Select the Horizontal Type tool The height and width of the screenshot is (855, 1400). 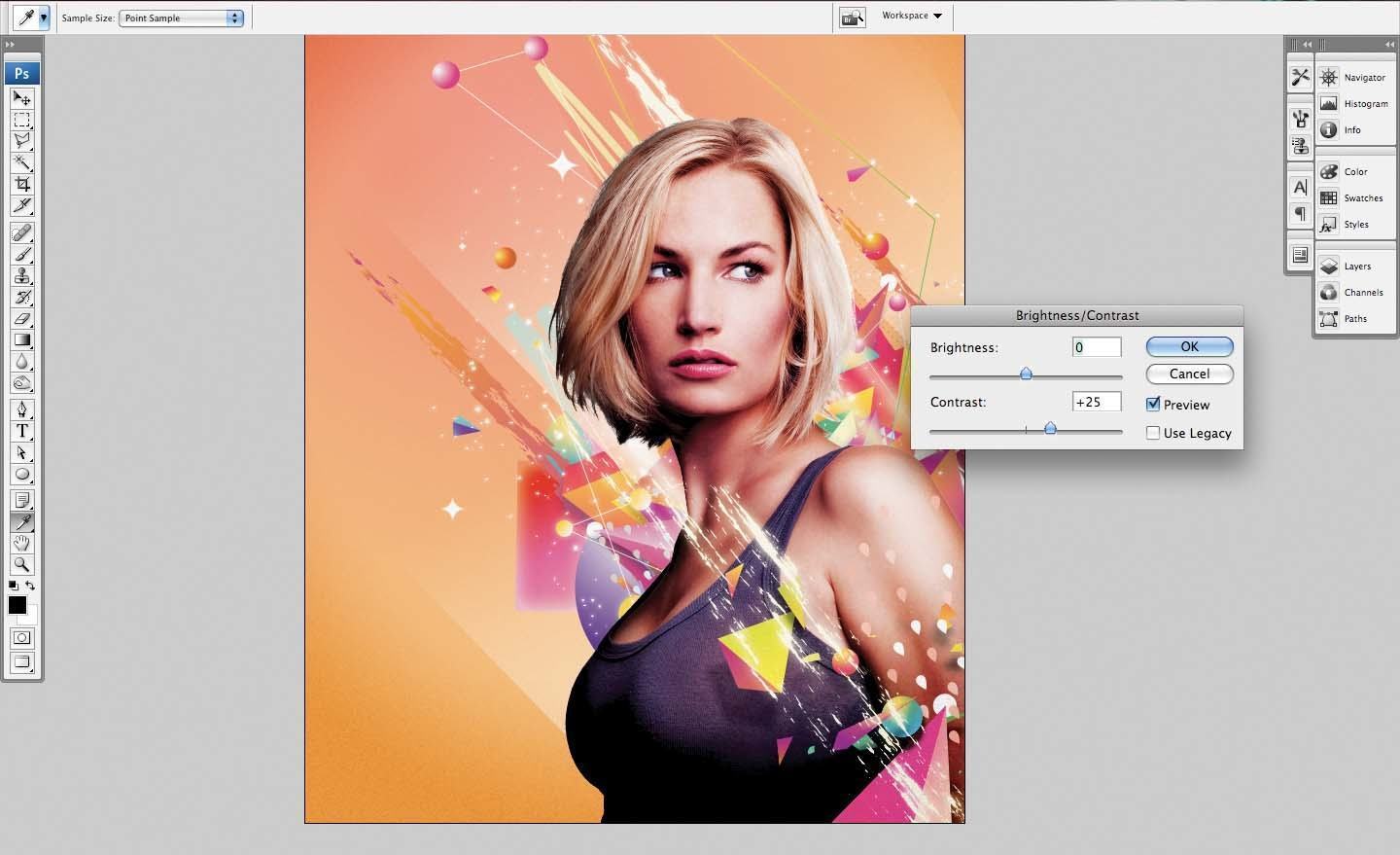21,431
